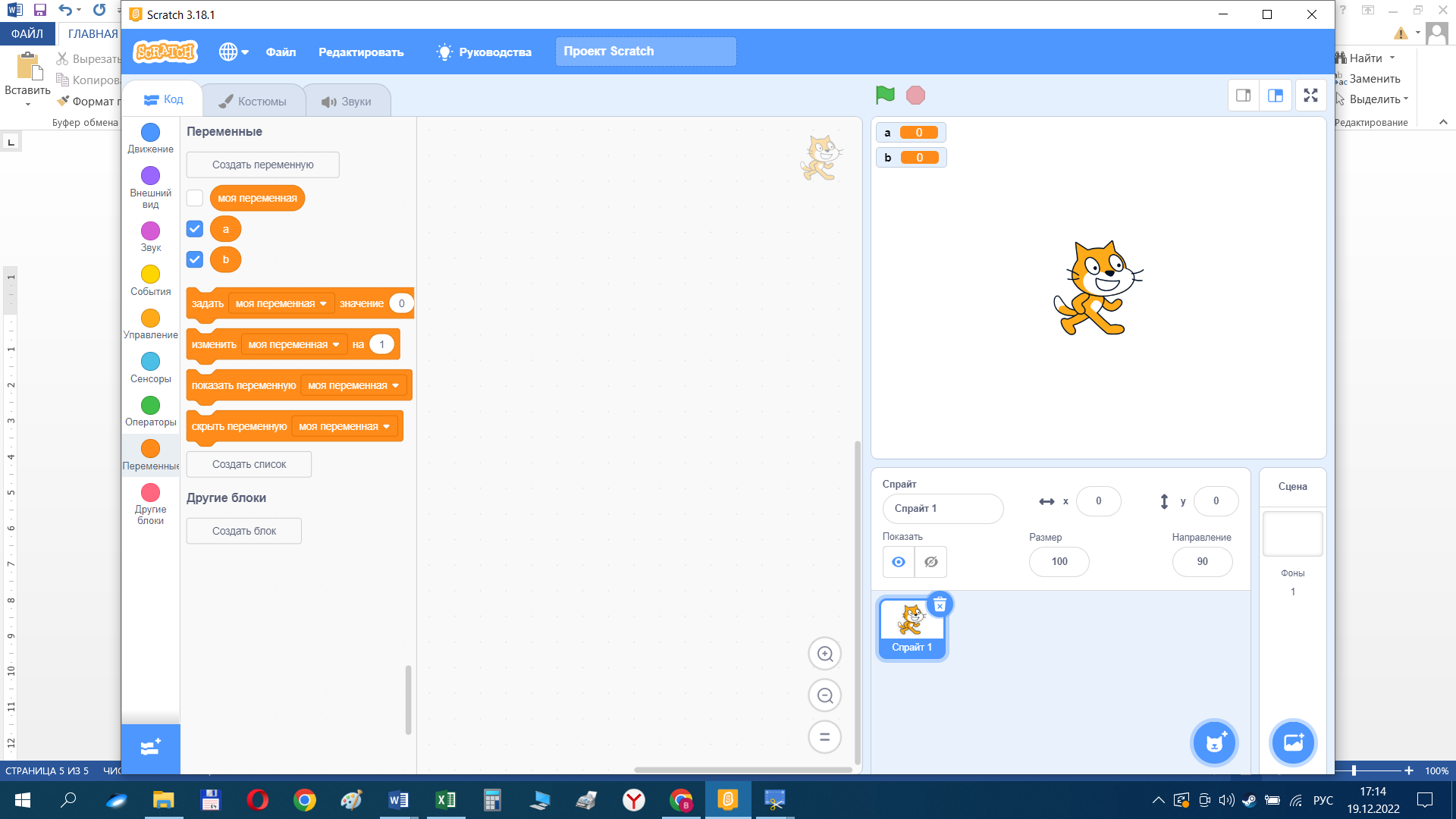The width and height of the screenshot is (1456, 819).
Task: Switch to the Костюмы tab
Action: tap(253, 101)
